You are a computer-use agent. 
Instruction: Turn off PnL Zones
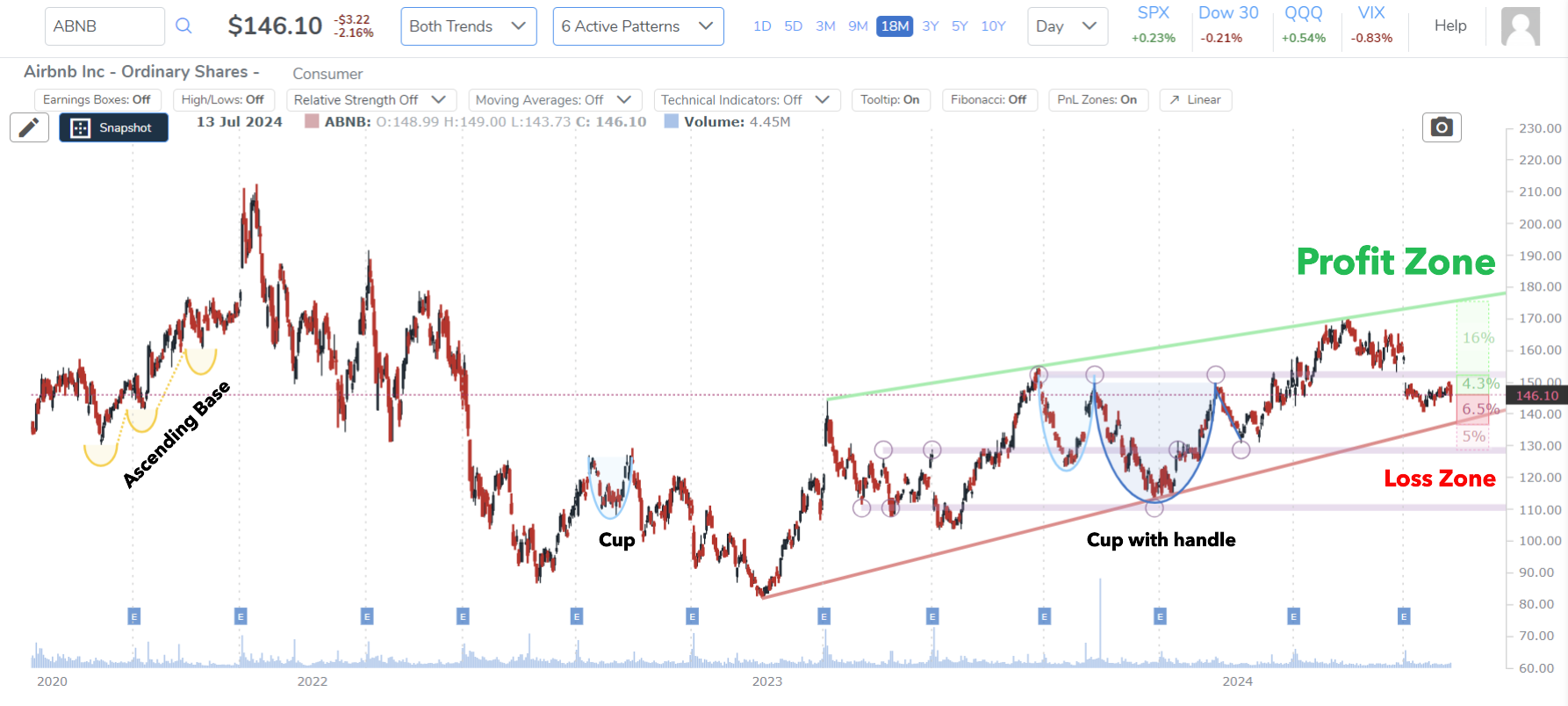[x=1097, y=100]
